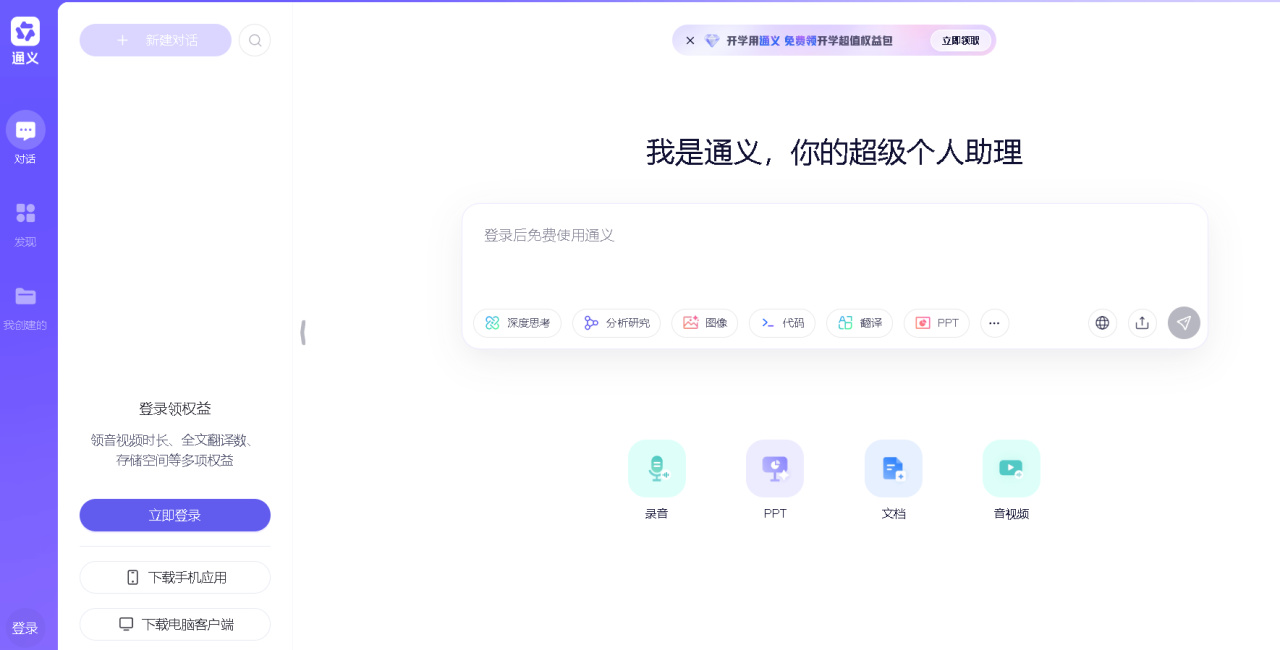1280x650 pixels.
Task: Open the 发现 discover sidebar icon
Action: click(x=26, y=213)
